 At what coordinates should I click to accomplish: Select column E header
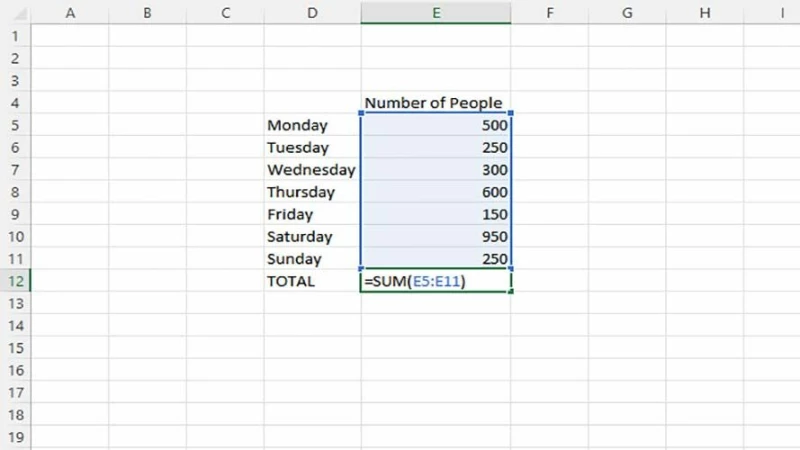(x=436, y=13)
